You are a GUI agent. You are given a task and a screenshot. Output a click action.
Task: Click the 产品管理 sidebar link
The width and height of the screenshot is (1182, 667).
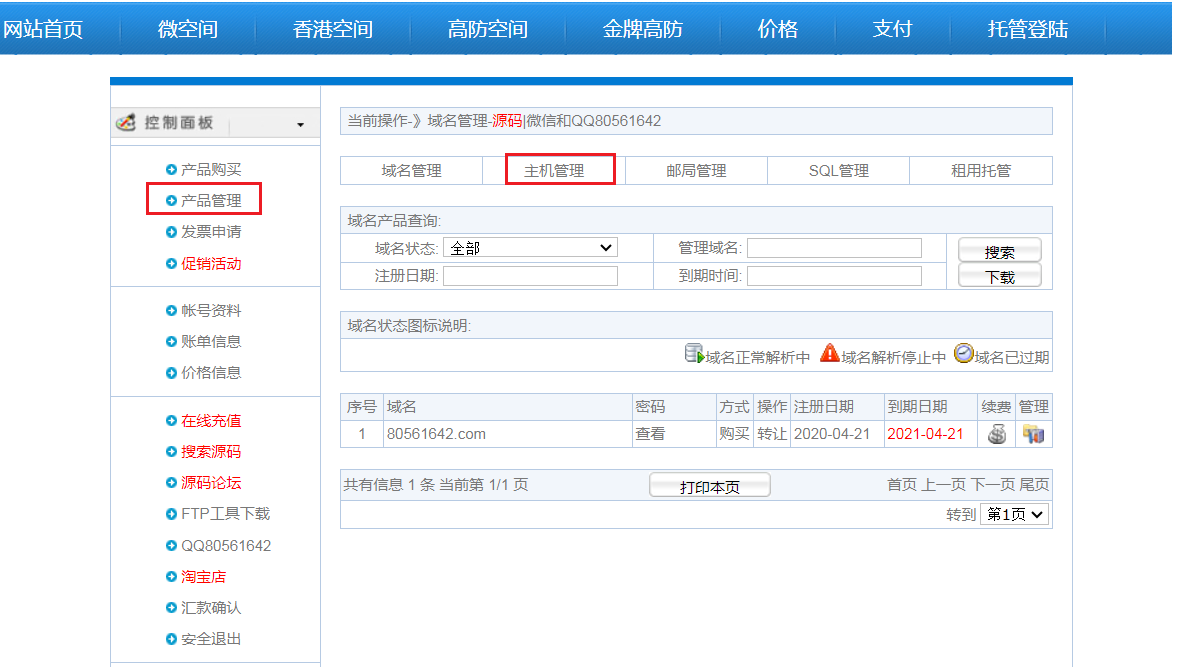[x=211, y=200]
